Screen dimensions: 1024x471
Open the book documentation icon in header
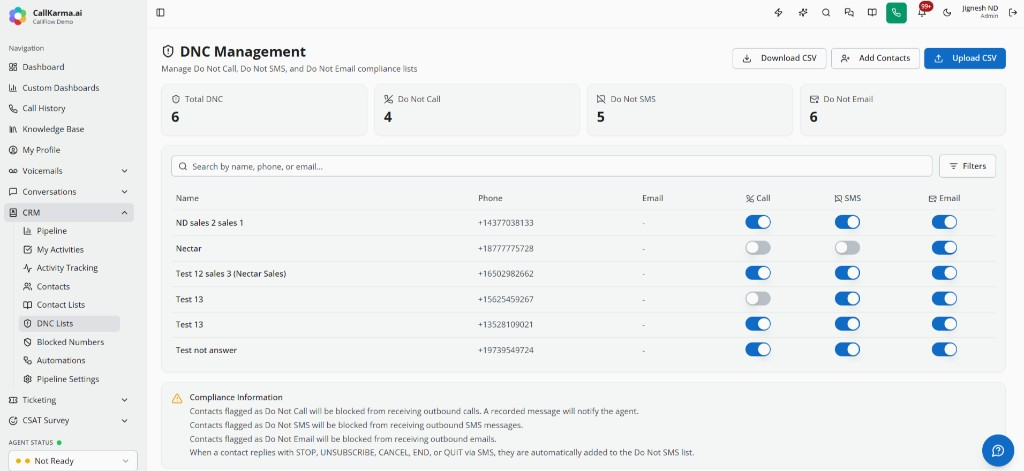pos(872,12)
